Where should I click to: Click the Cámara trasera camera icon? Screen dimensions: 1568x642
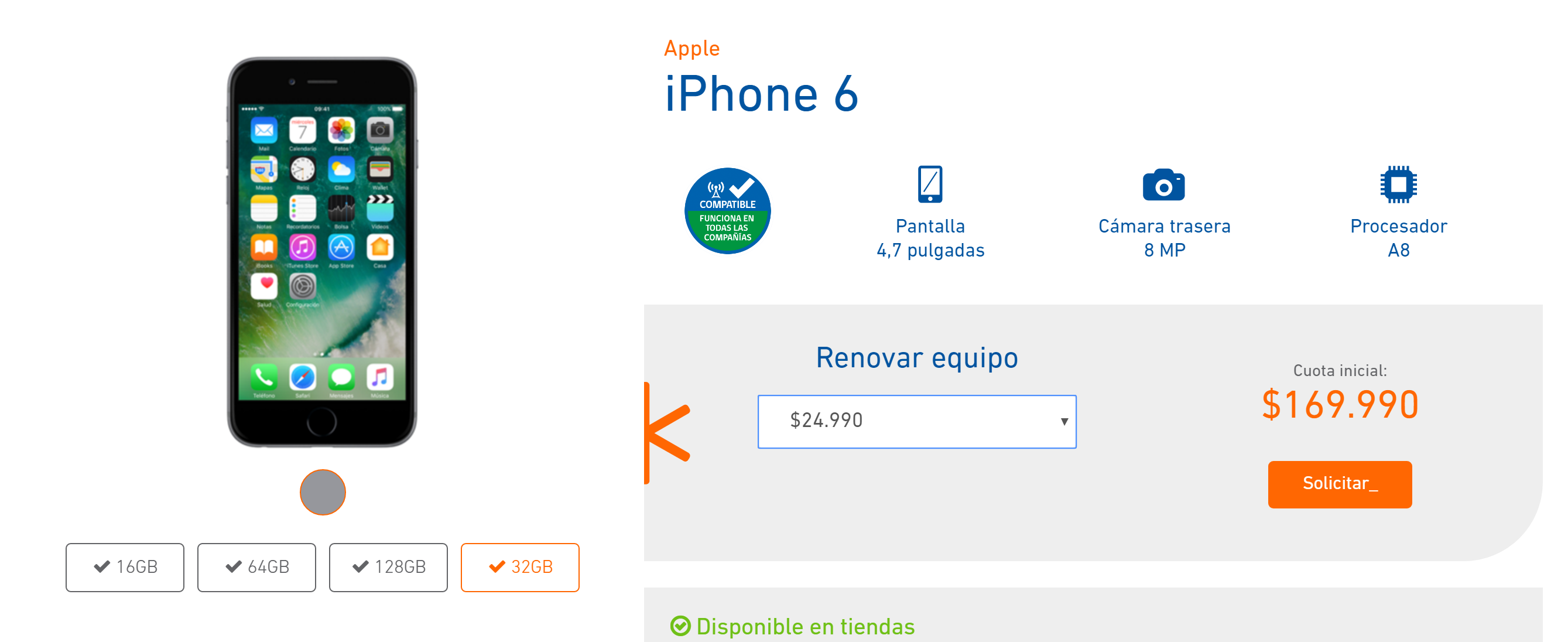point(1164,185)
